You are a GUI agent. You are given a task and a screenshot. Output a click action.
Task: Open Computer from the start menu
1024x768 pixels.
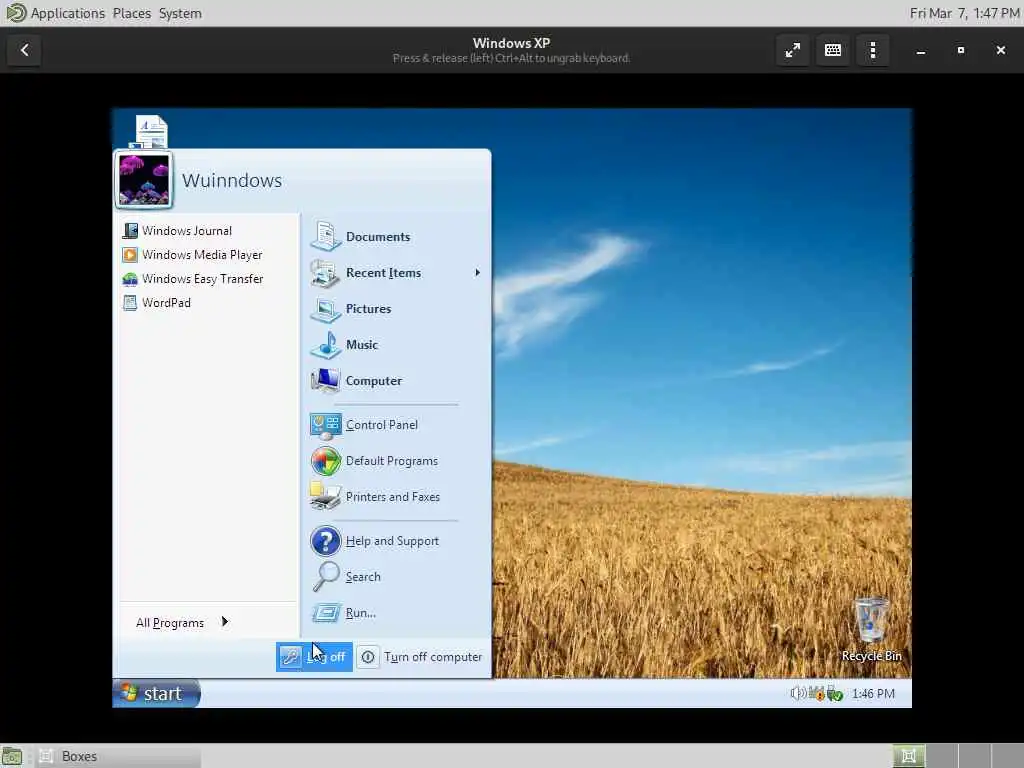[356, 381]
